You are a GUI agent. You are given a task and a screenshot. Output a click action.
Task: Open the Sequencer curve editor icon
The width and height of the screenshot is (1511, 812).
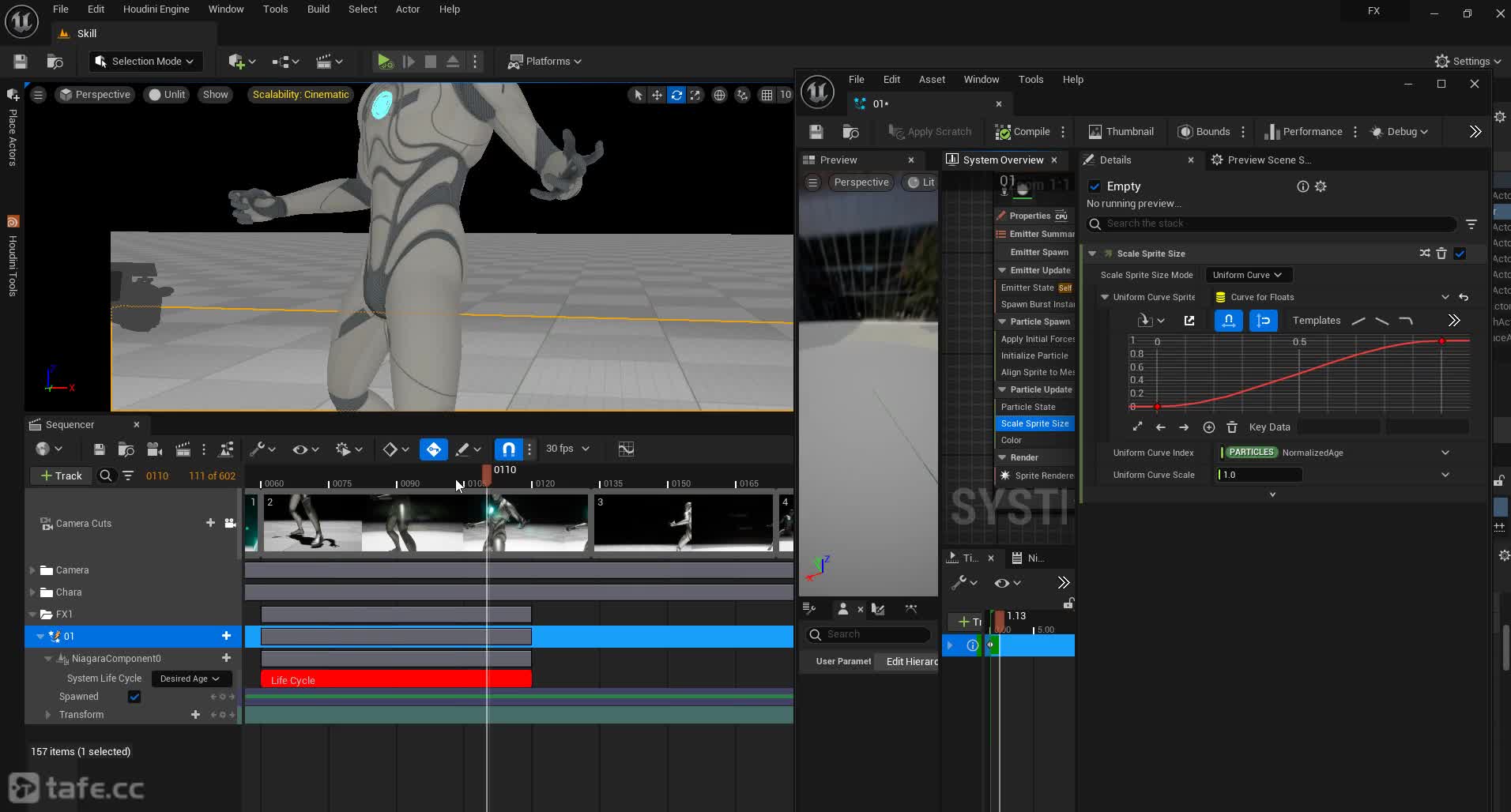click(x=626, y=449)
